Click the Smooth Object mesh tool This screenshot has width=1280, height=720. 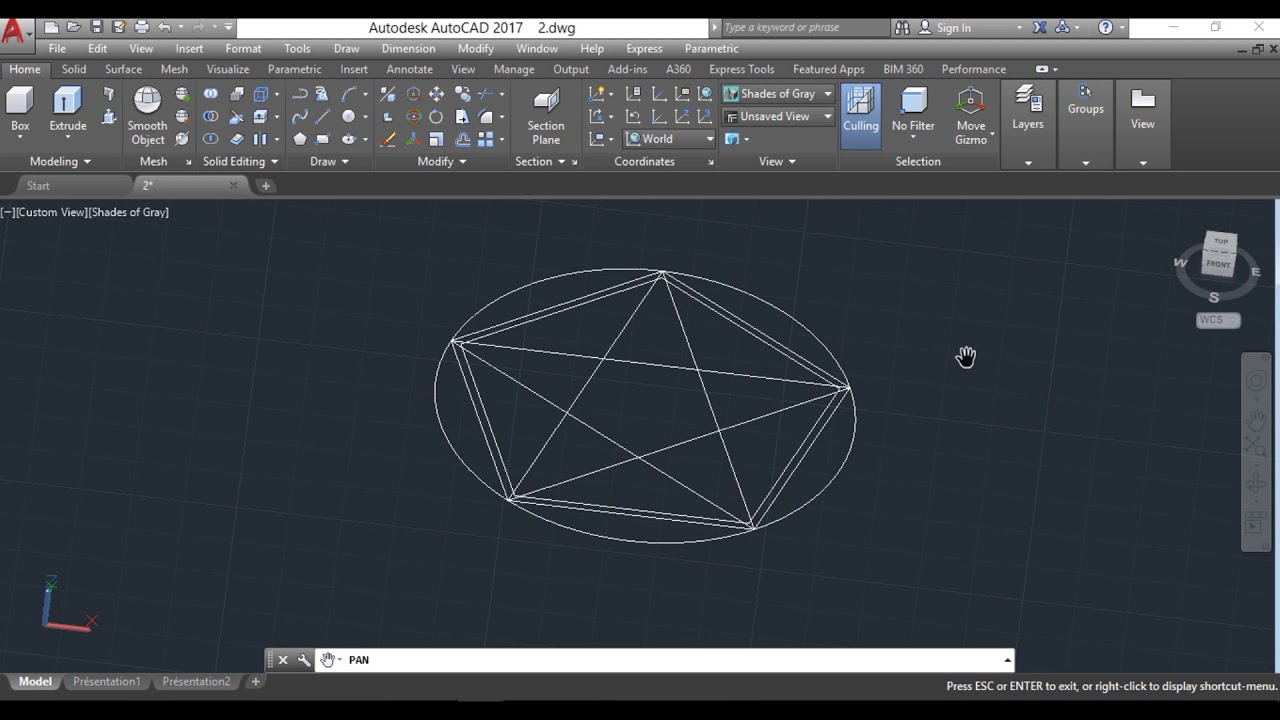(147, 116)
